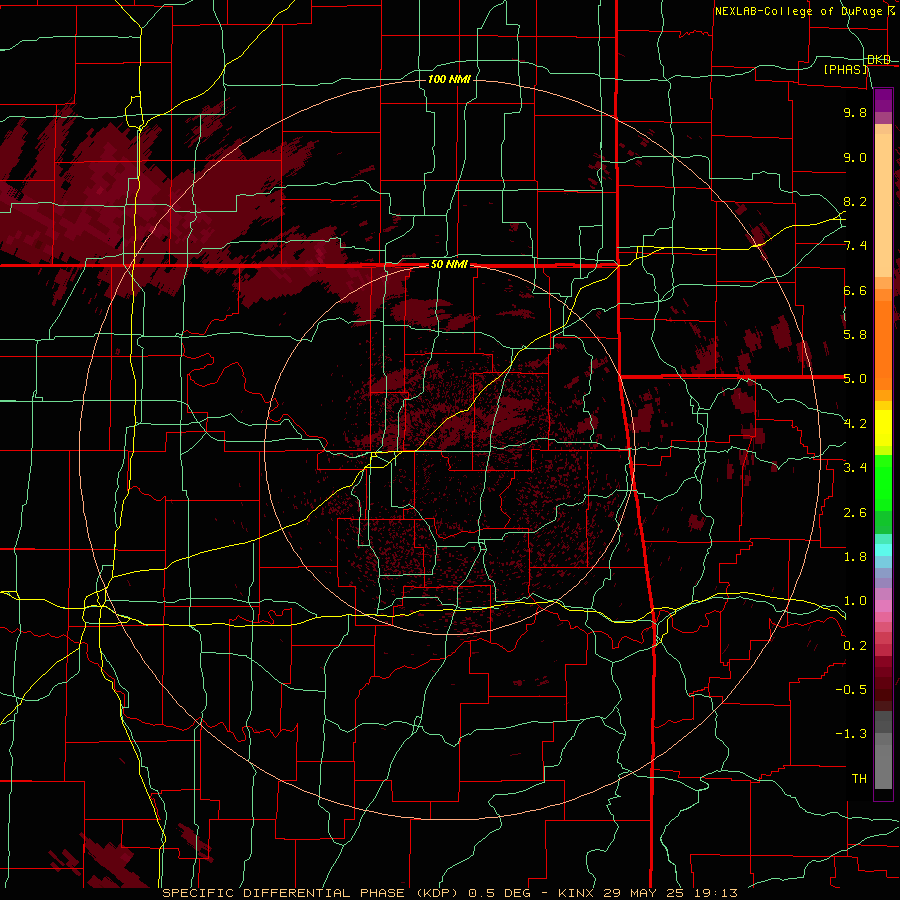Click the 1.8 legend value

coord(855,557)
